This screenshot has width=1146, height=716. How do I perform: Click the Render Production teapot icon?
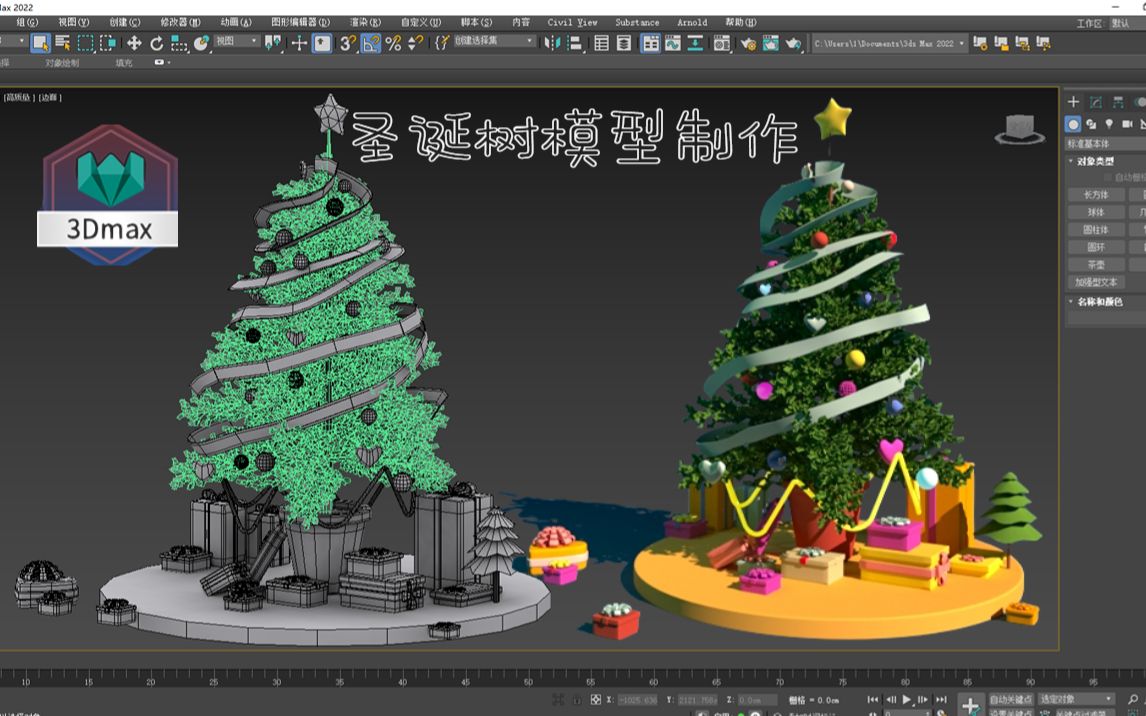click(x=792, y=44)
